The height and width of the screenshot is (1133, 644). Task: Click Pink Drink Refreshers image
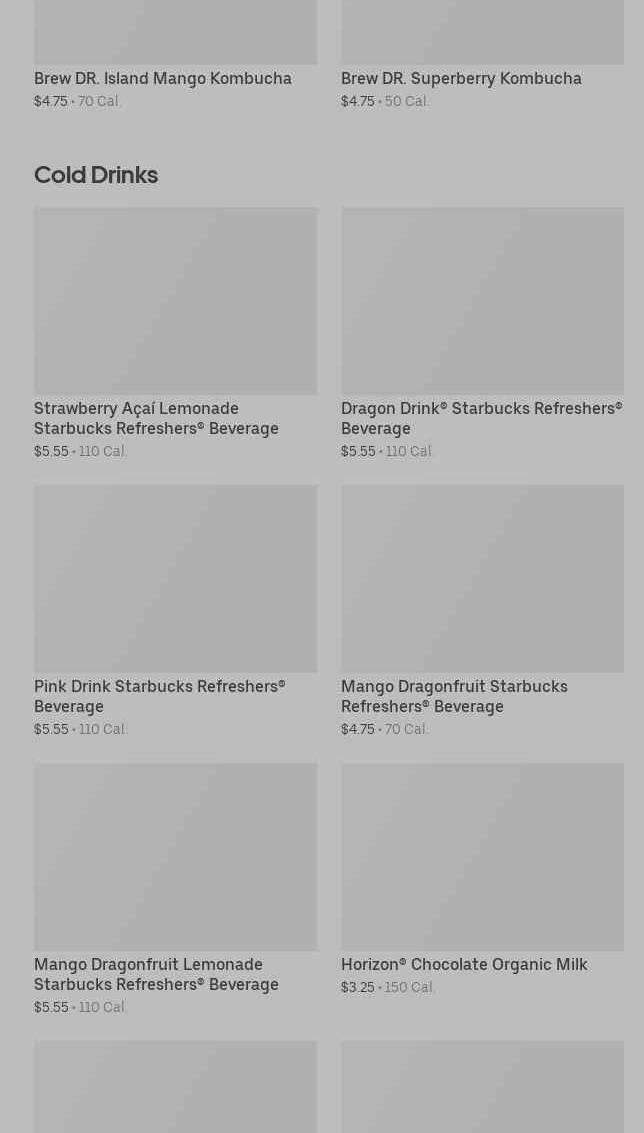175,578
